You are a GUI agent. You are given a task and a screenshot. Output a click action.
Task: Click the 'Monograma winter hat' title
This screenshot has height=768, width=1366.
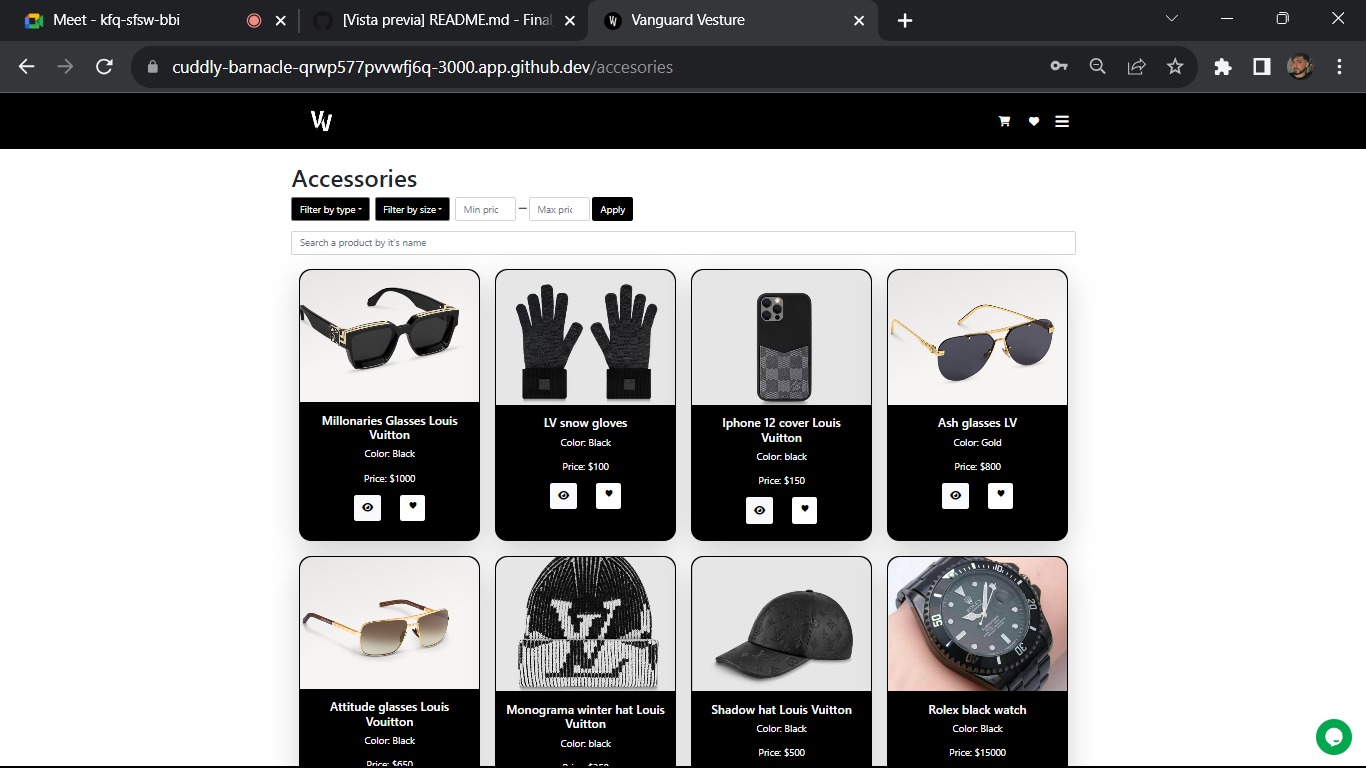coord(585,717)
